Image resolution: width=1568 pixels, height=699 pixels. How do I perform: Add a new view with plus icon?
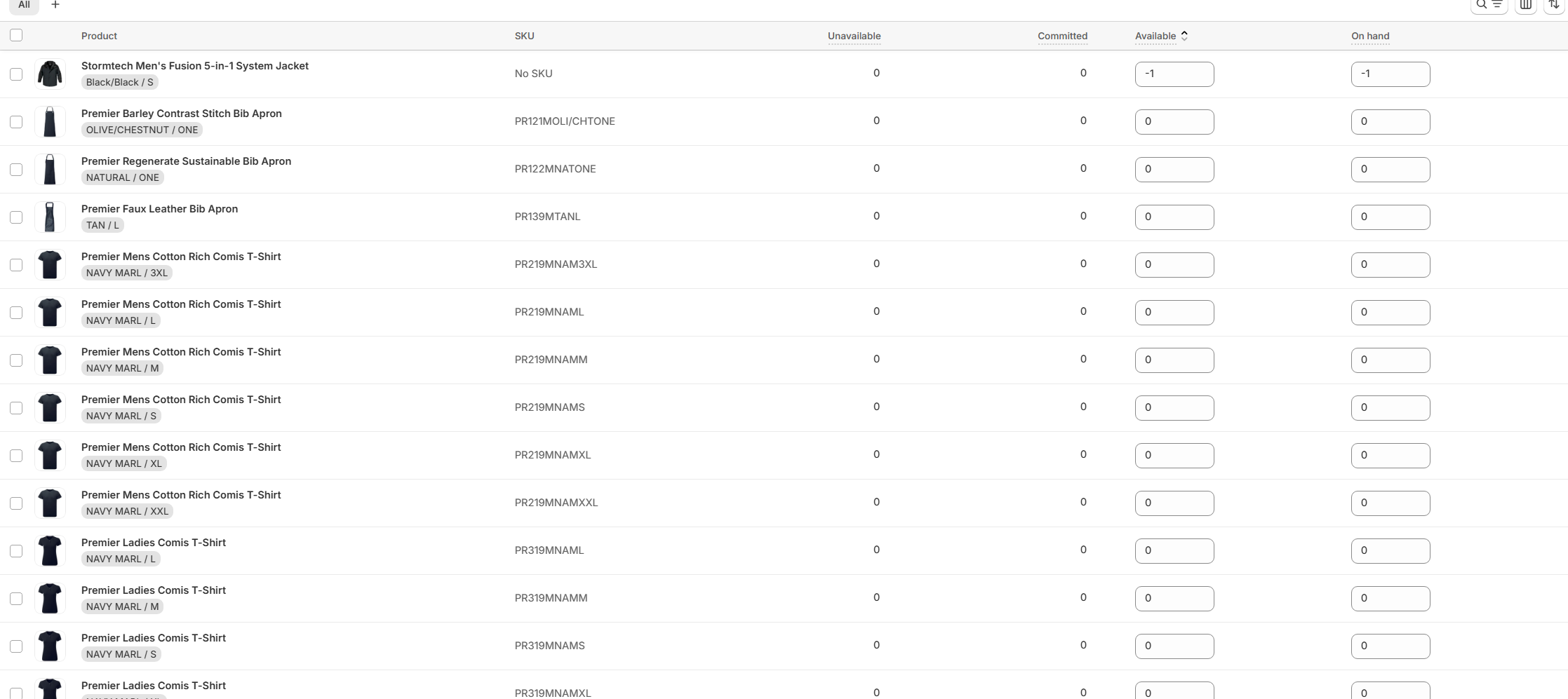tap(55, 5)
